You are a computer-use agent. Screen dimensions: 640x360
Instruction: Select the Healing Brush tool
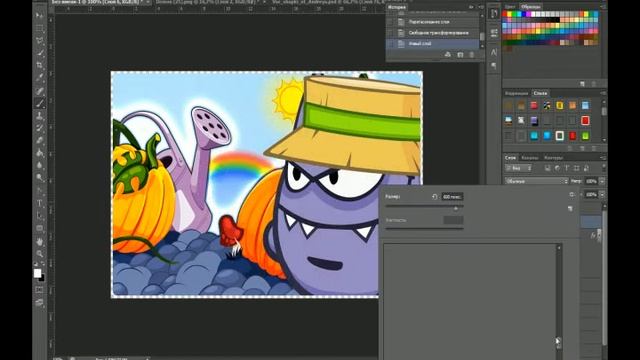(40, 91)
